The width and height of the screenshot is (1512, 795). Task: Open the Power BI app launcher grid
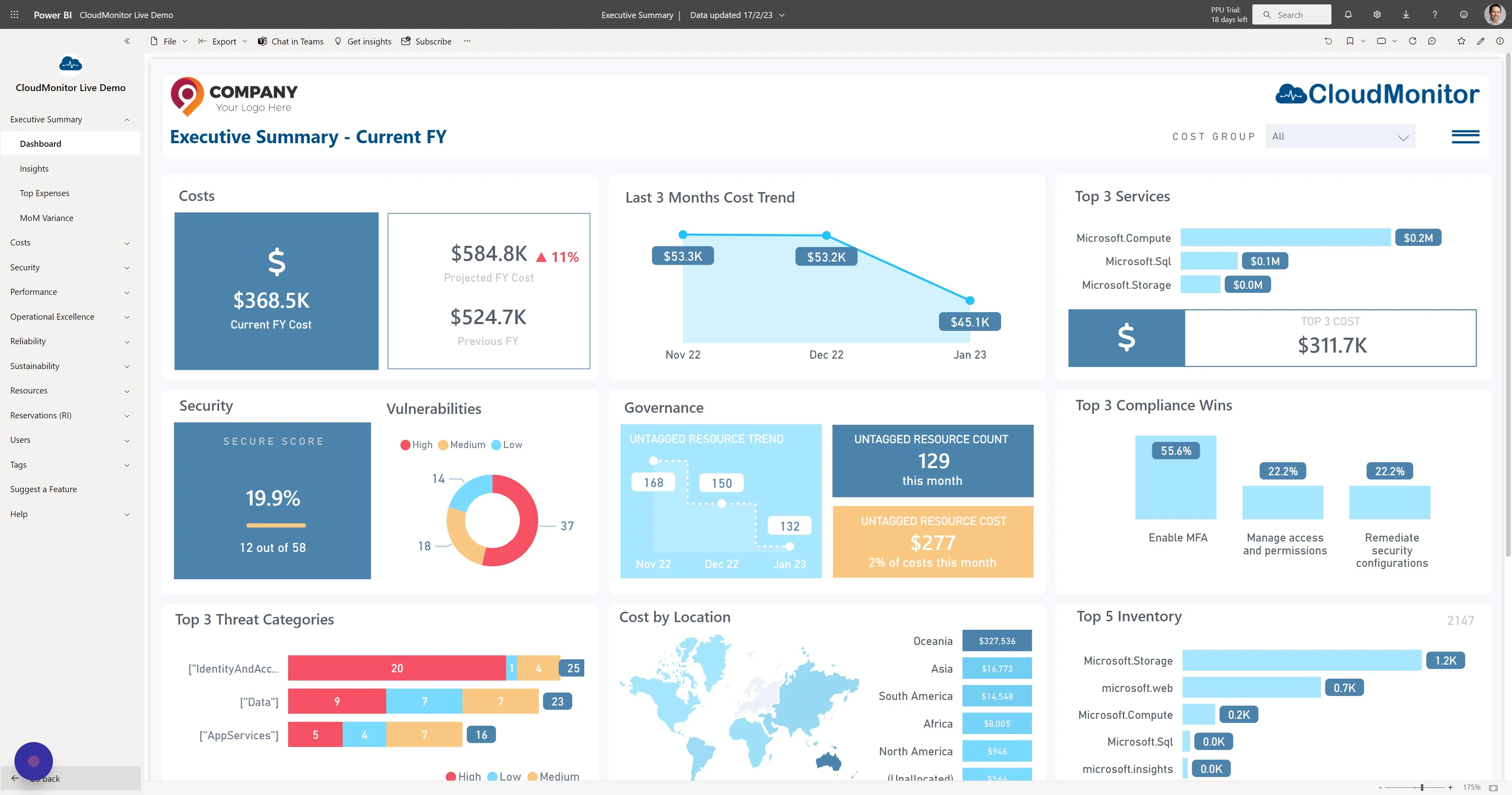tap(15, 15)
